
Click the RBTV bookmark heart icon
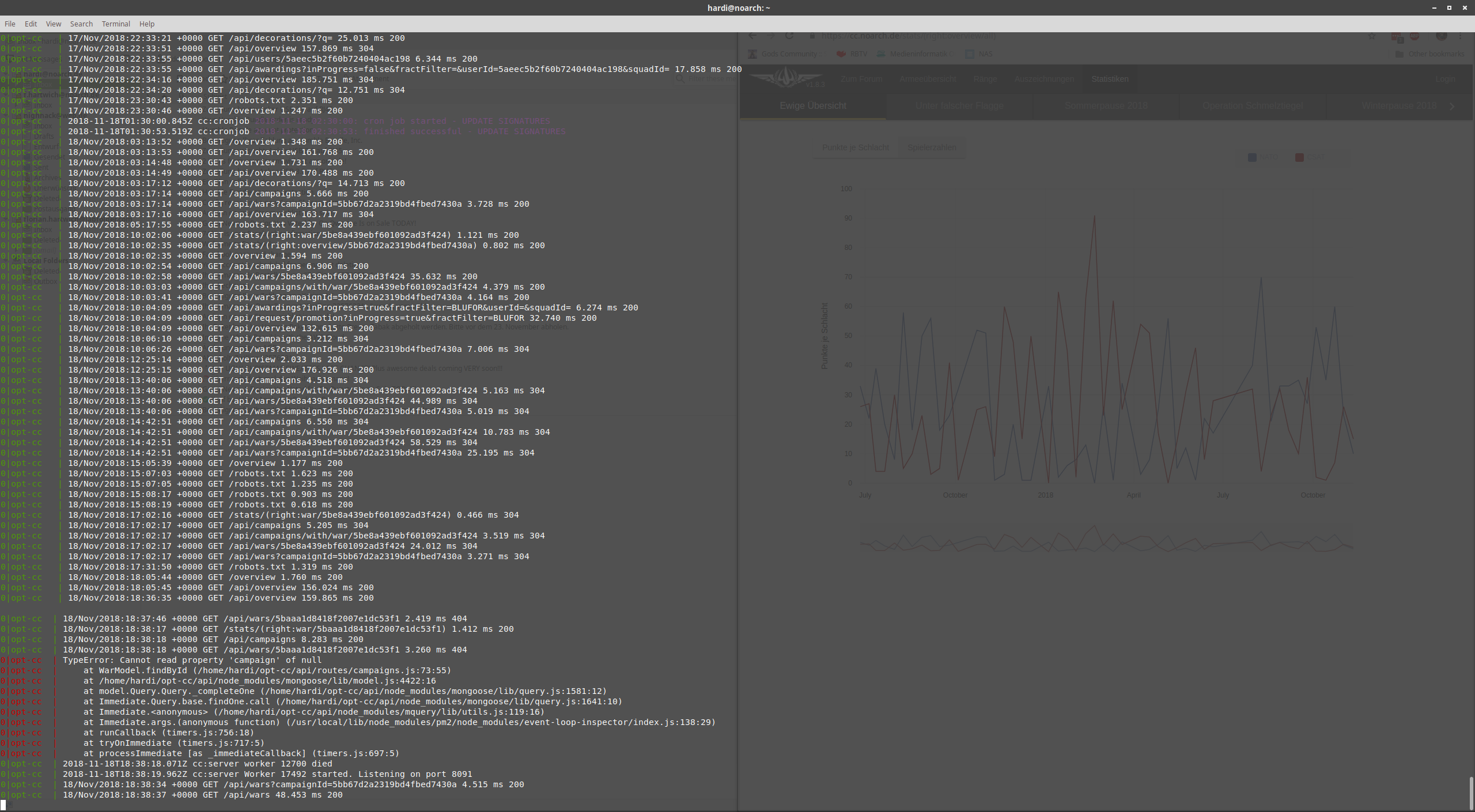pyautogui.click(x=841, y=54)
